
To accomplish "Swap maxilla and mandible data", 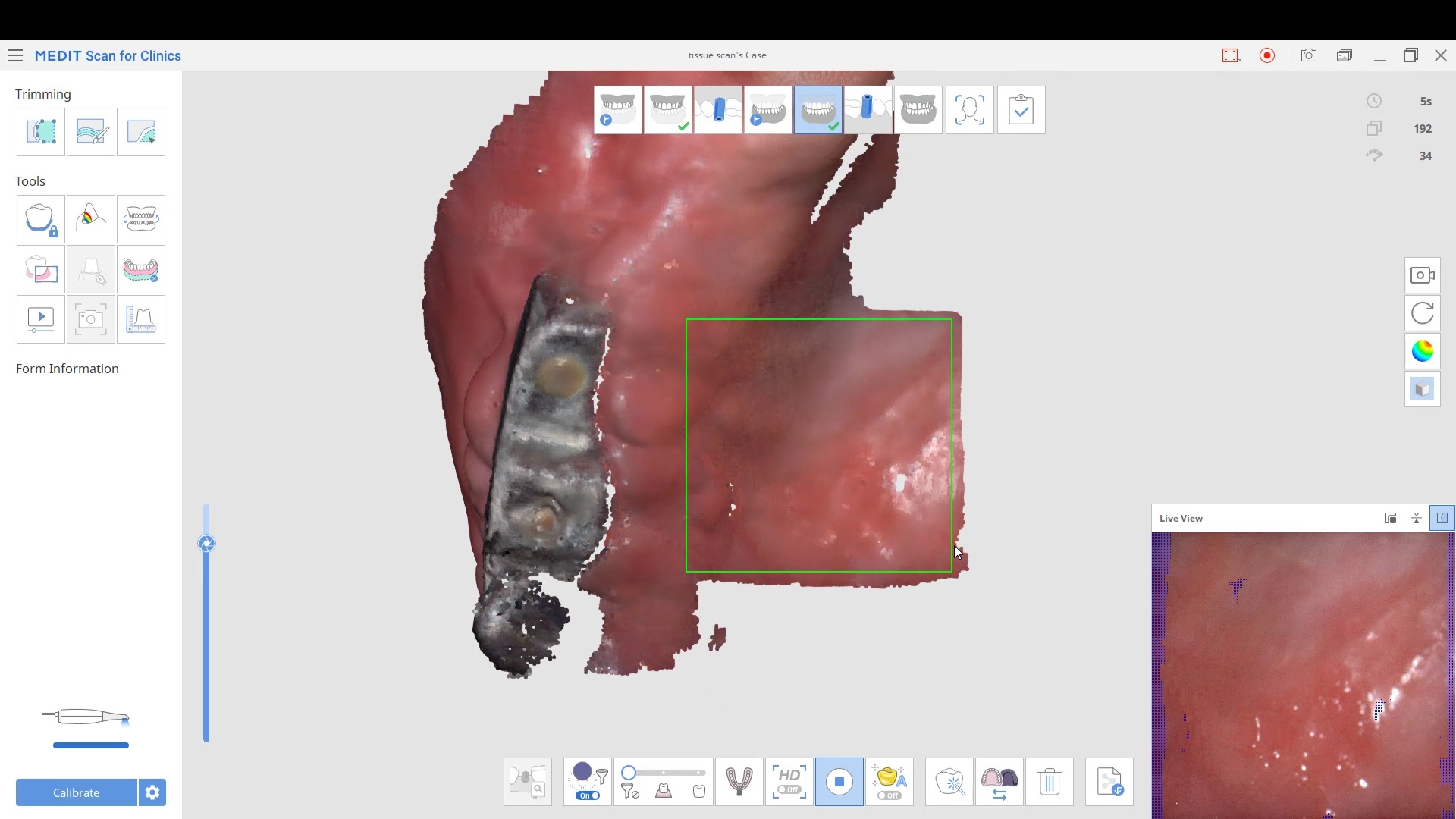I will click(x=999, y=782).
